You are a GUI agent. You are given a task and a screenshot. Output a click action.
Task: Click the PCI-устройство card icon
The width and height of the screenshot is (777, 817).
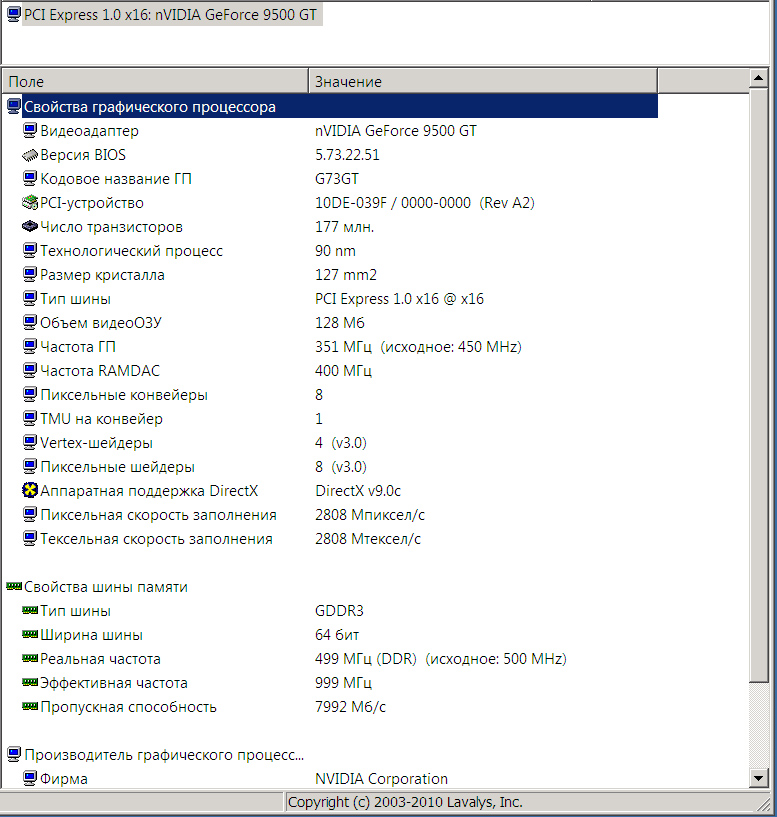[30, 203]
